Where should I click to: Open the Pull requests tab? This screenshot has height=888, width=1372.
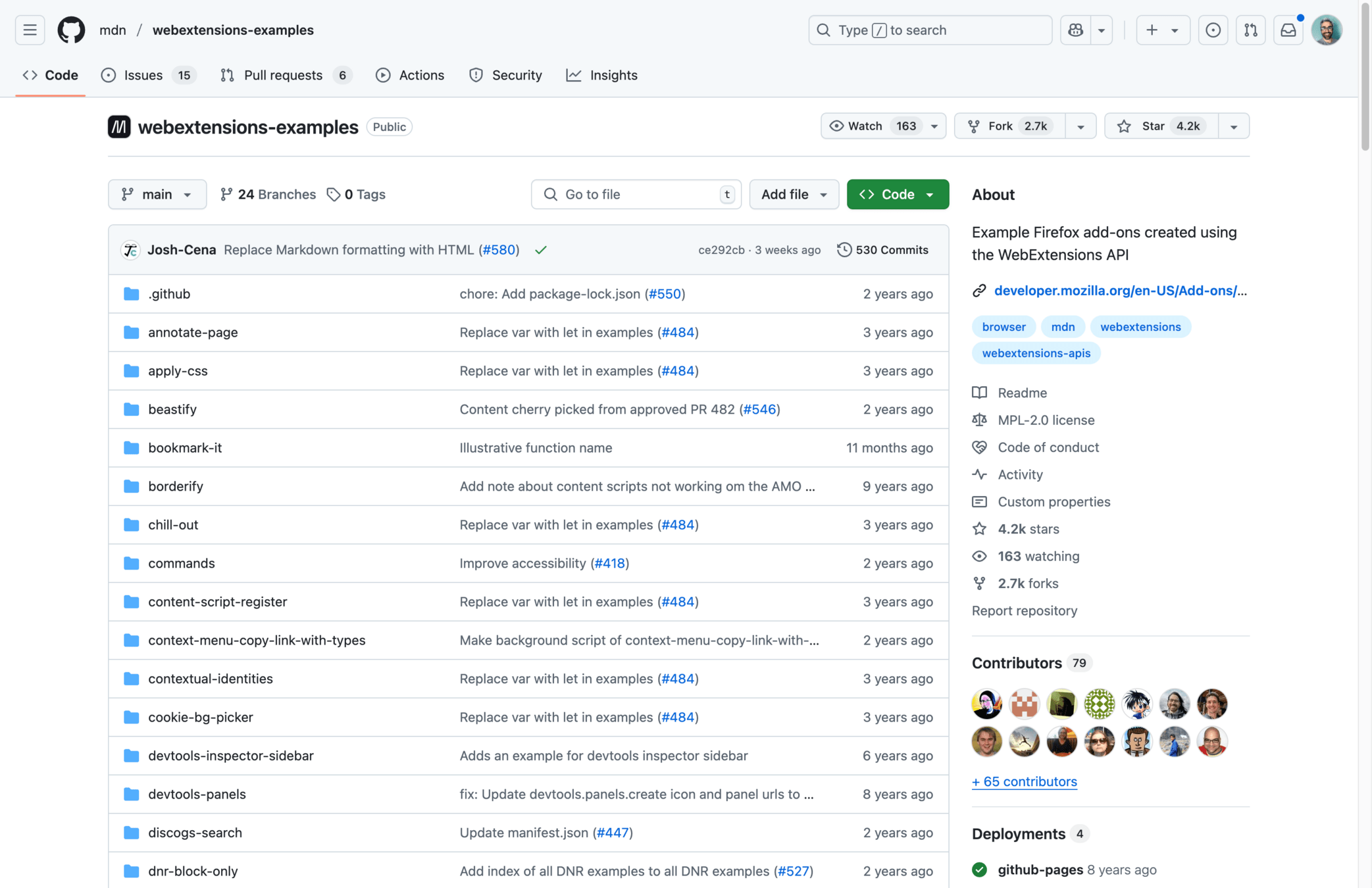click(286, 75)
